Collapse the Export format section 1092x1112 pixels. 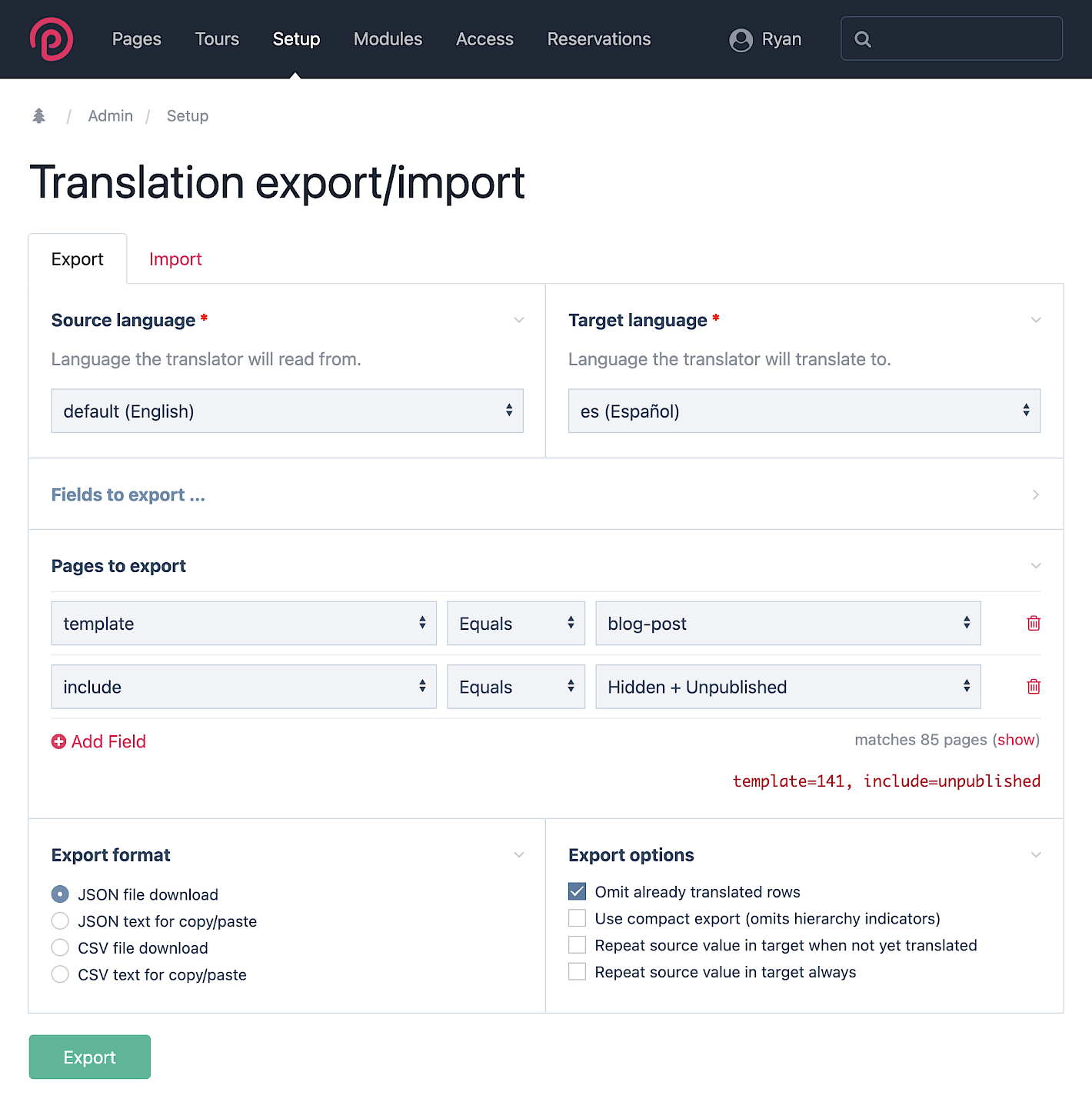tap(519, 856)
